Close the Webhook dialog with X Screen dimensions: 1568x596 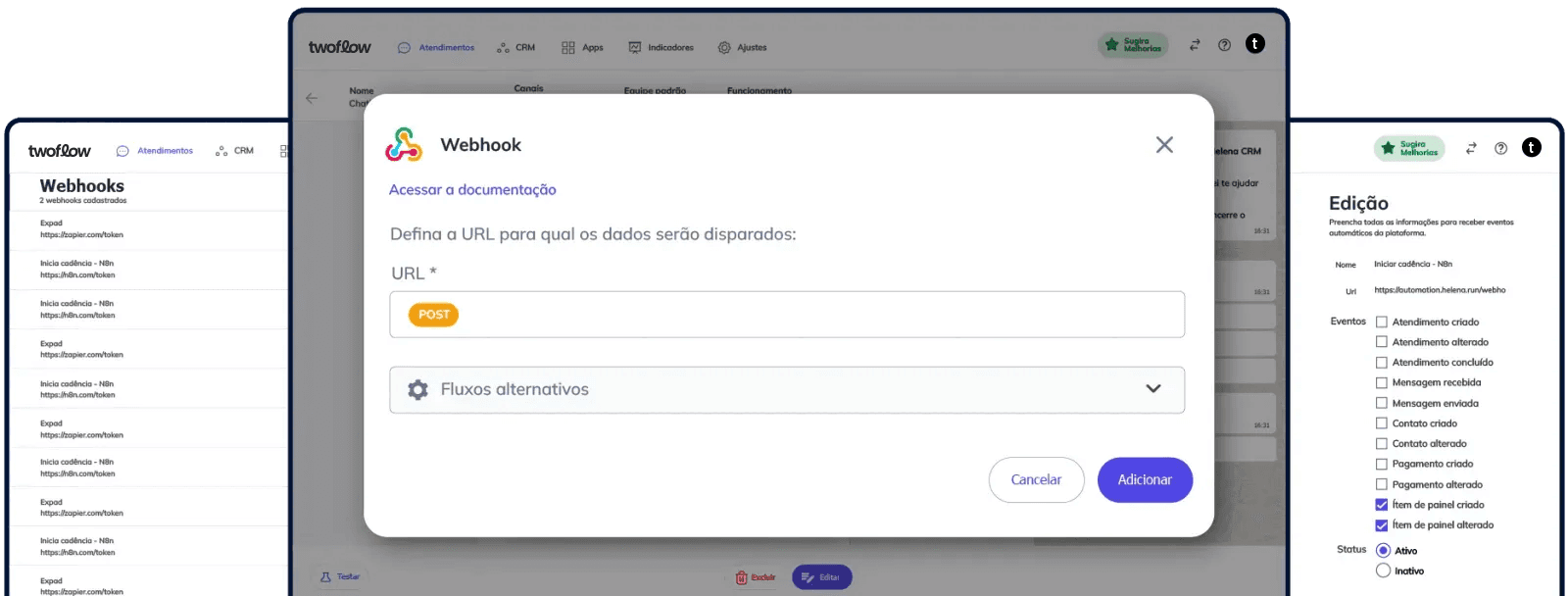pos(1164,145)
